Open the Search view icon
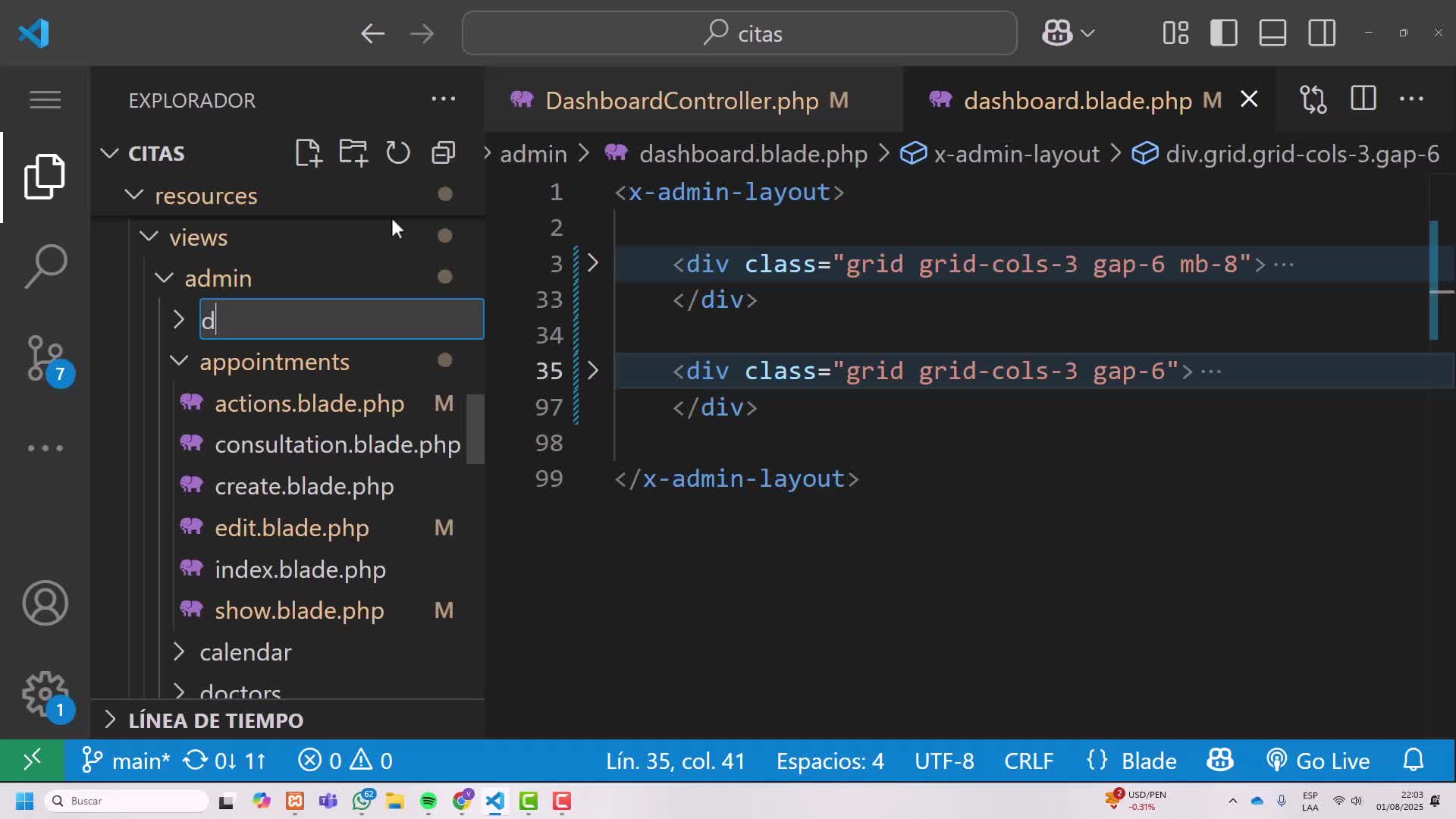Image resolution: width=1456 pixels, height=819 pixels. (x=45, y=266)
